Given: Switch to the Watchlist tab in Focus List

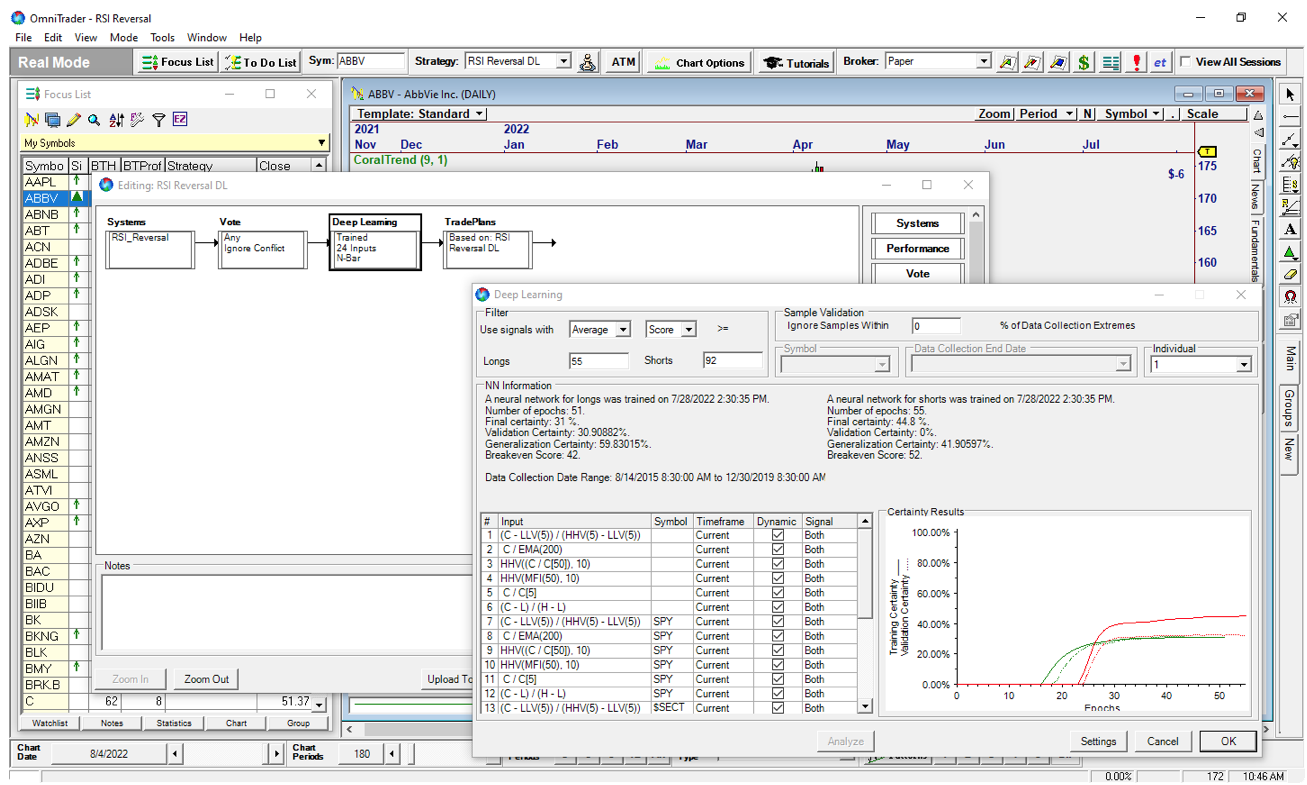Looking at the screenshot, I should pyautogui.click(x=50, y=723).
